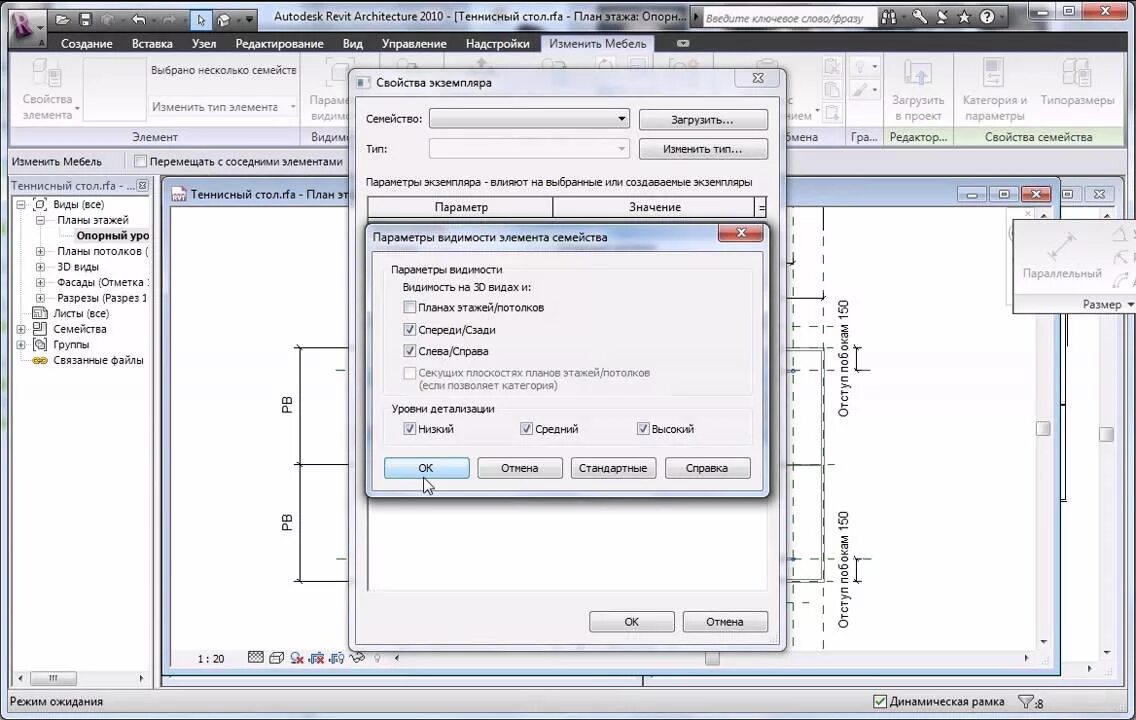This screenshot has width=1136, height=720.
Task: Click the filter funnel icon in status bar
Action: (1025, 701)
